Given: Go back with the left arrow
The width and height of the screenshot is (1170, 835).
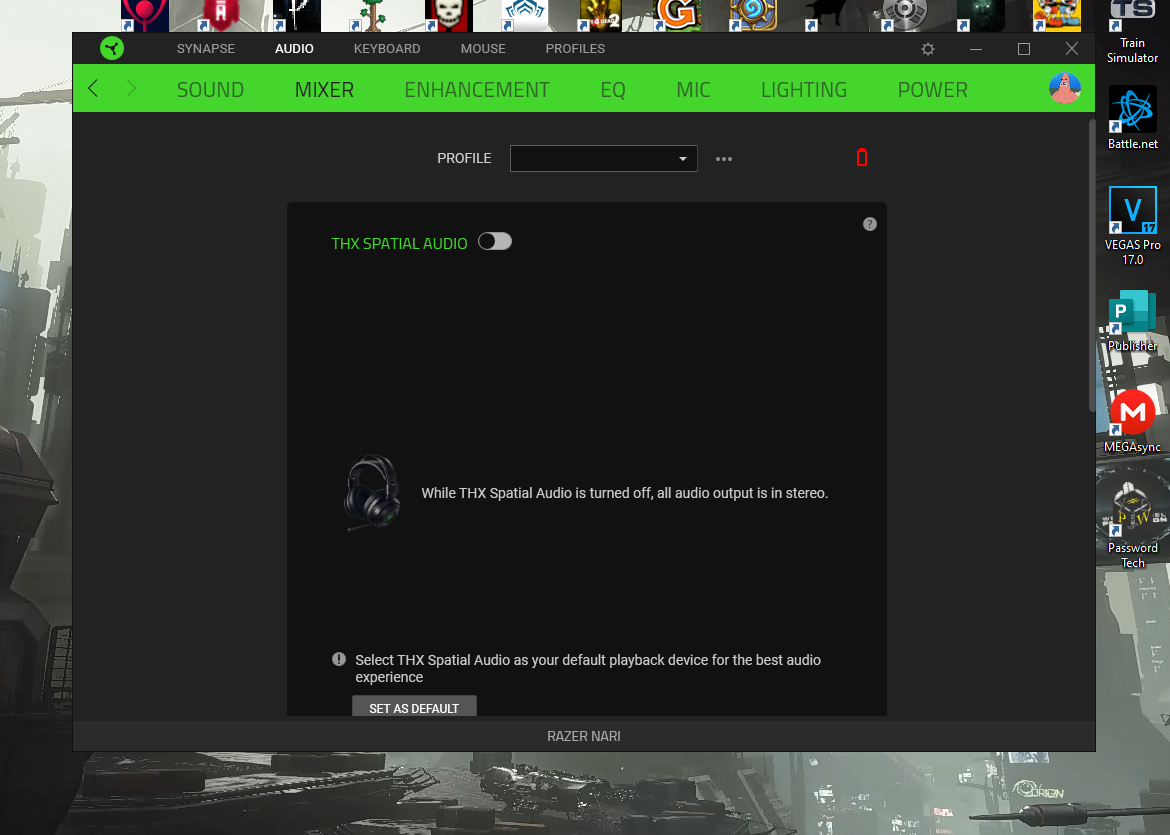Looking at the screenshot, I should (93, 89).
